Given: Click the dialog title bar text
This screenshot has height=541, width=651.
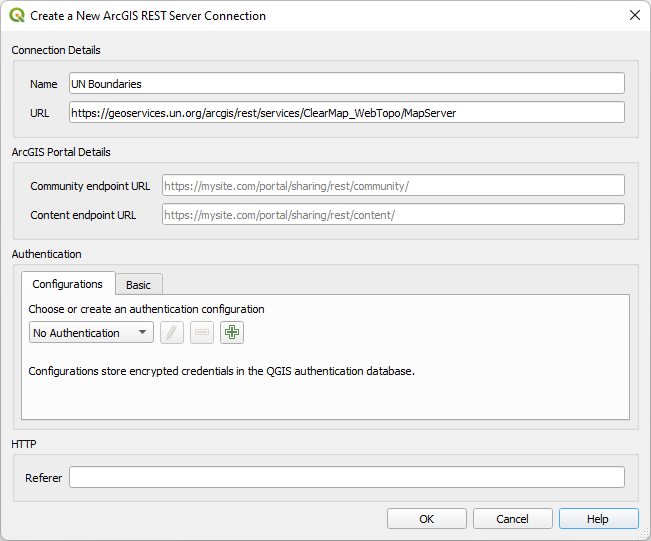Looking at the screenshot, I should coord(148,16).
